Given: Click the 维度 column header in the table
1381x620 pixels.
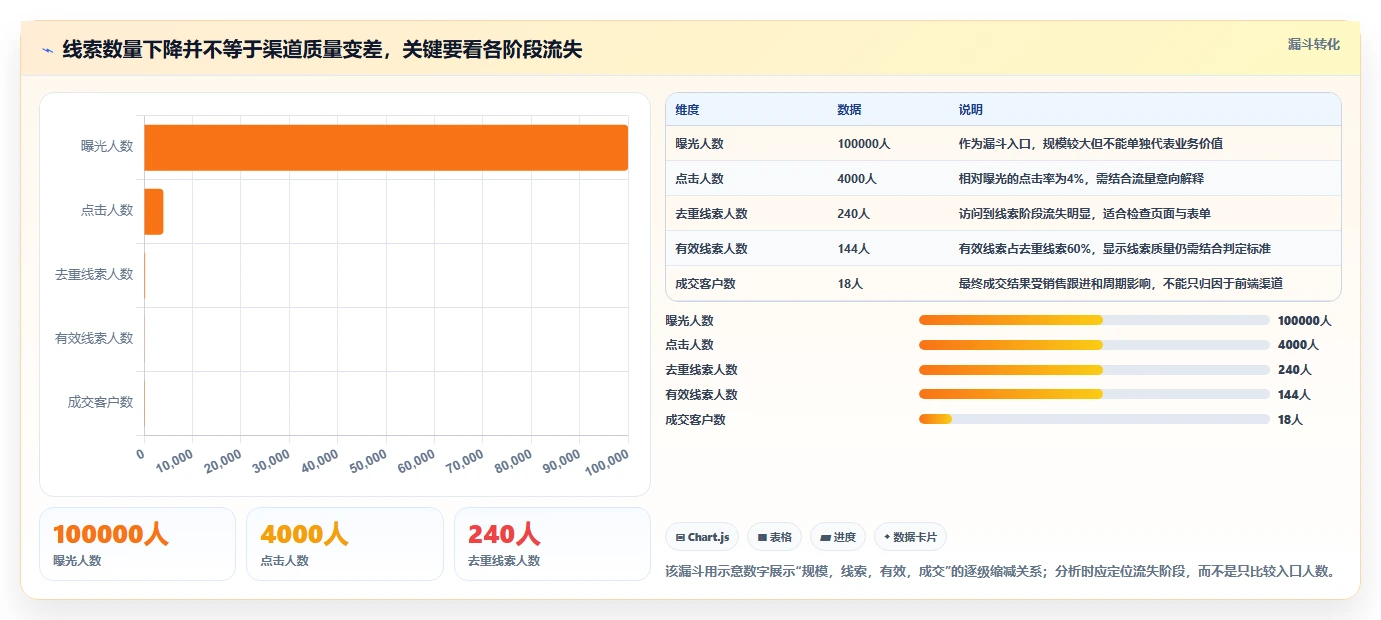Looking at the screenshot, I should coord(687,109).
